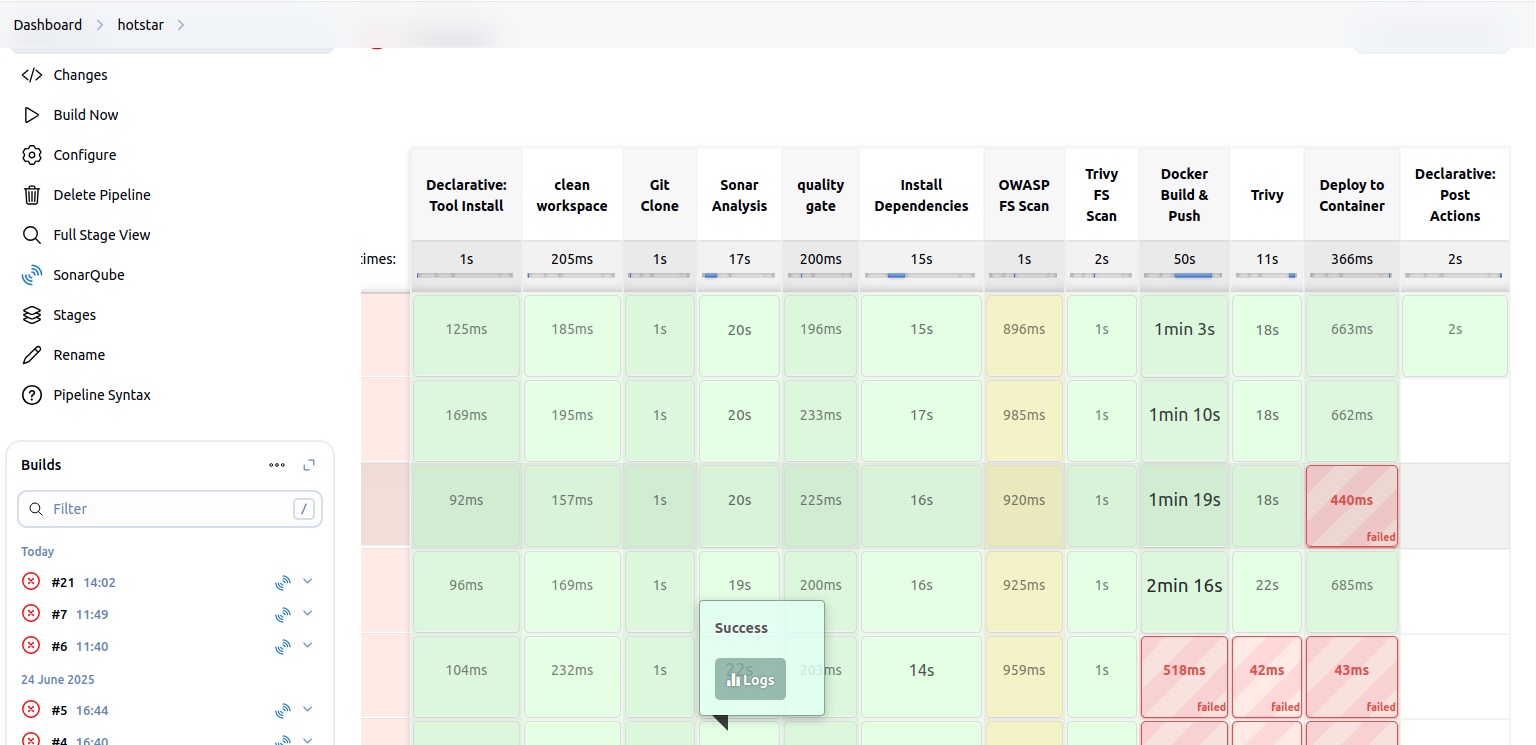Click the Declarative: Post Actions column header
This screenshot has height=745, width=1536.
1455,195
